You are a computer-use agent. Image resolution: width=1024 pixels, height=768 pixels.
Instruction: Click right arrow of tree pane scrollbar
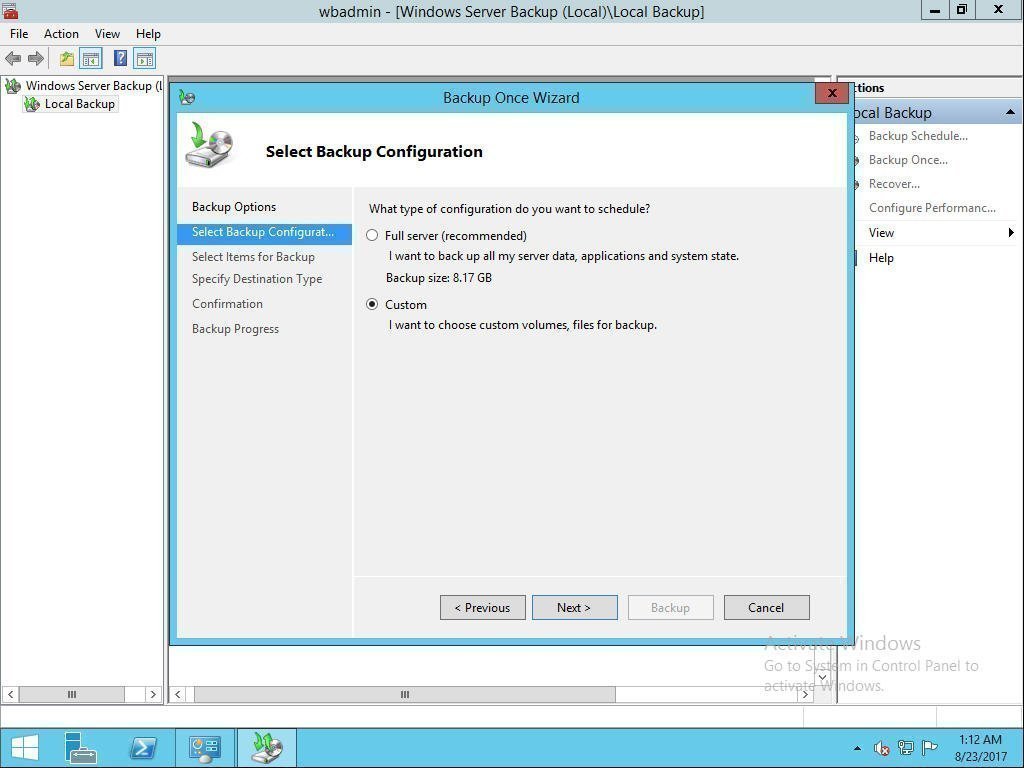coord(153,694)
